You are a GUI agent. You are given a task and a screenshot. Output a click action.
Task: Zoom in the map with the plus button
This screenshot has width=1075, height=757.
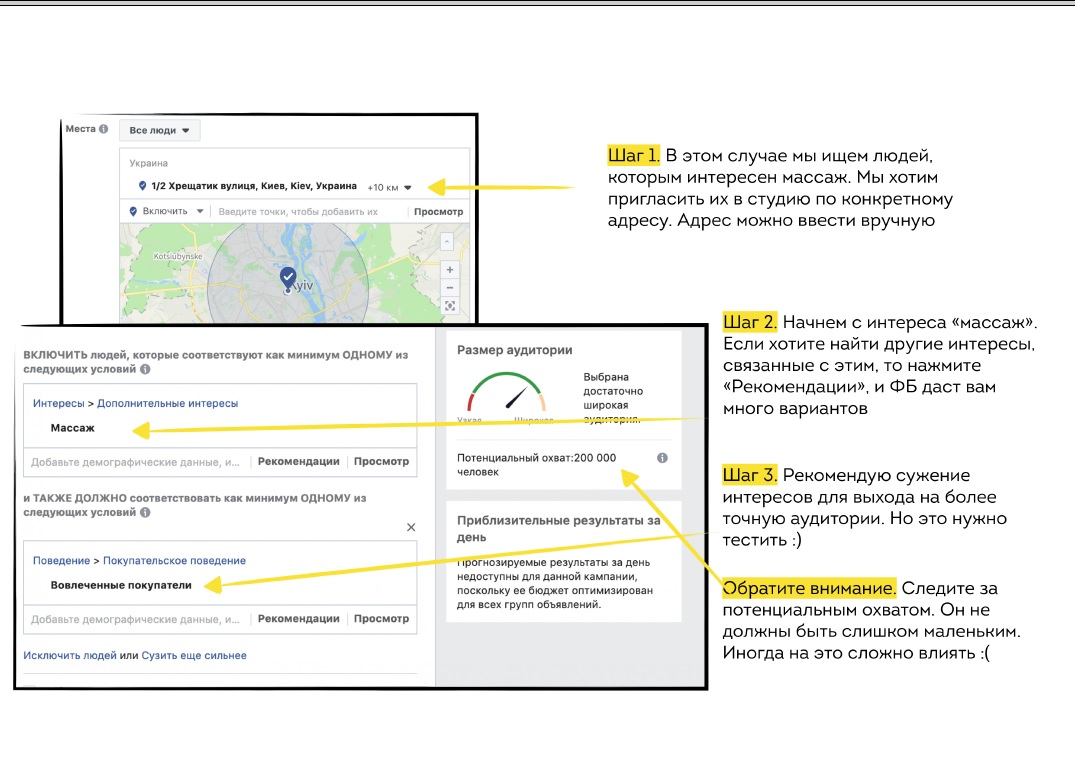pyautogui.click(x=450, y=270)
